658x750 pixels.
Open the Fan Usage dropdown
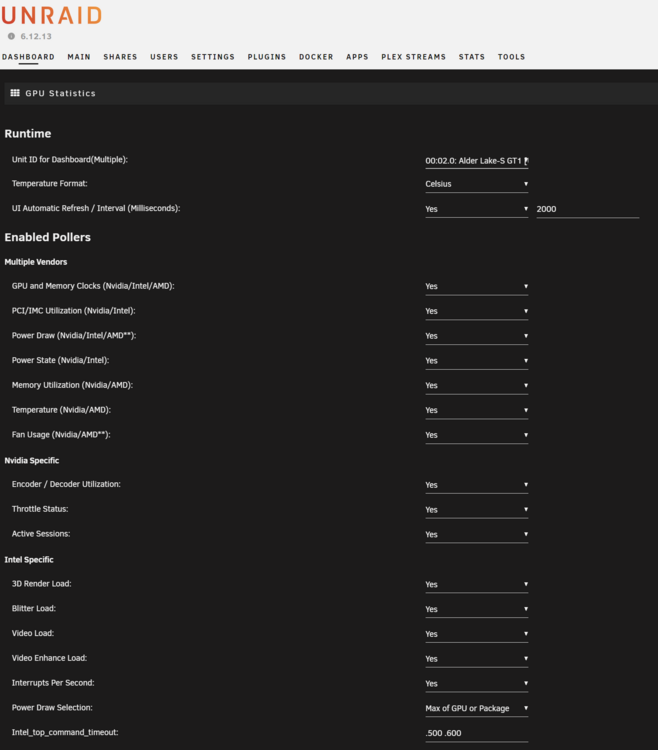point(477,436)
